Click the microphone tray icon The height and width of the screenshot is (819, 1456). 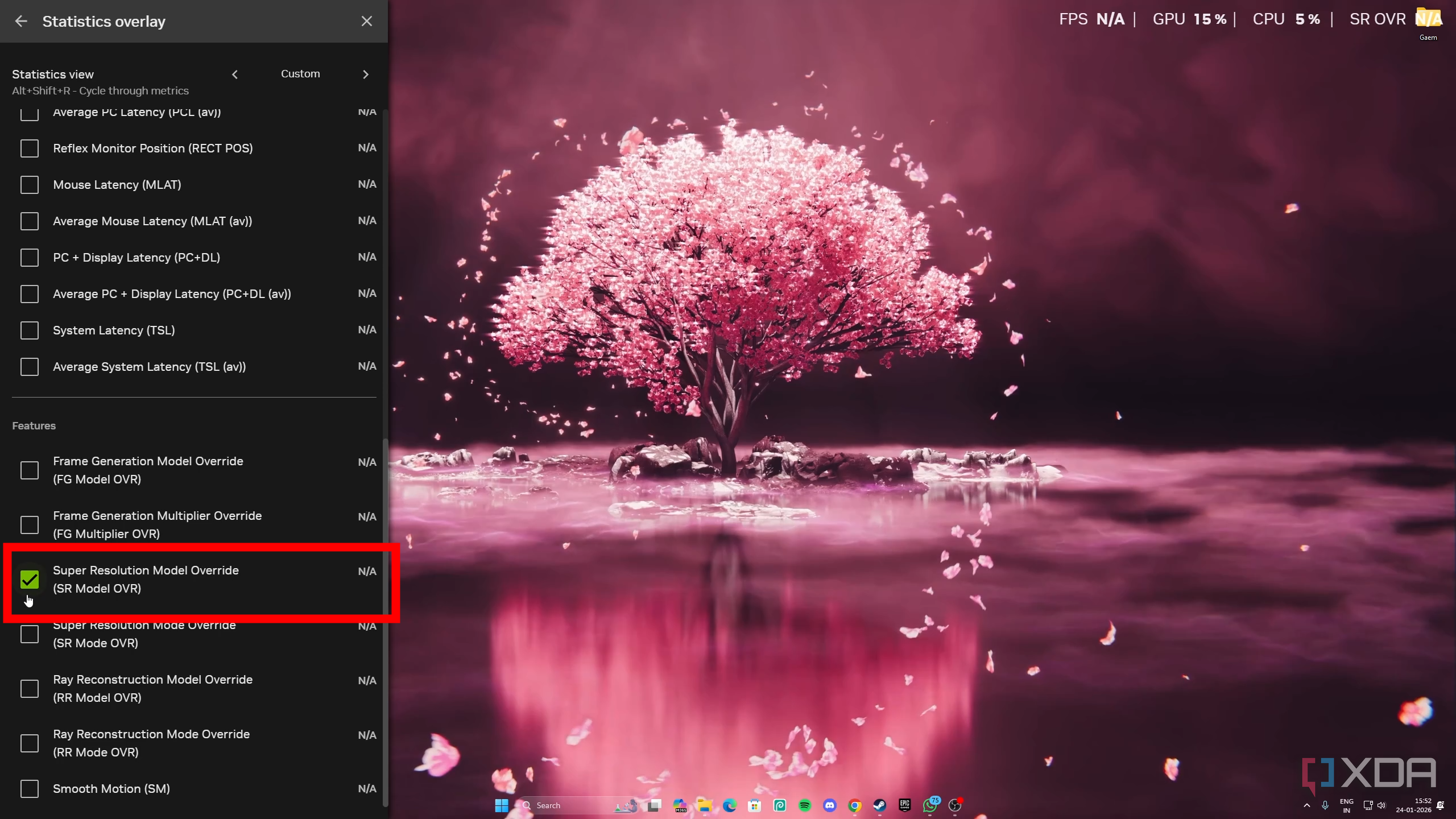tap(1325, 805)
